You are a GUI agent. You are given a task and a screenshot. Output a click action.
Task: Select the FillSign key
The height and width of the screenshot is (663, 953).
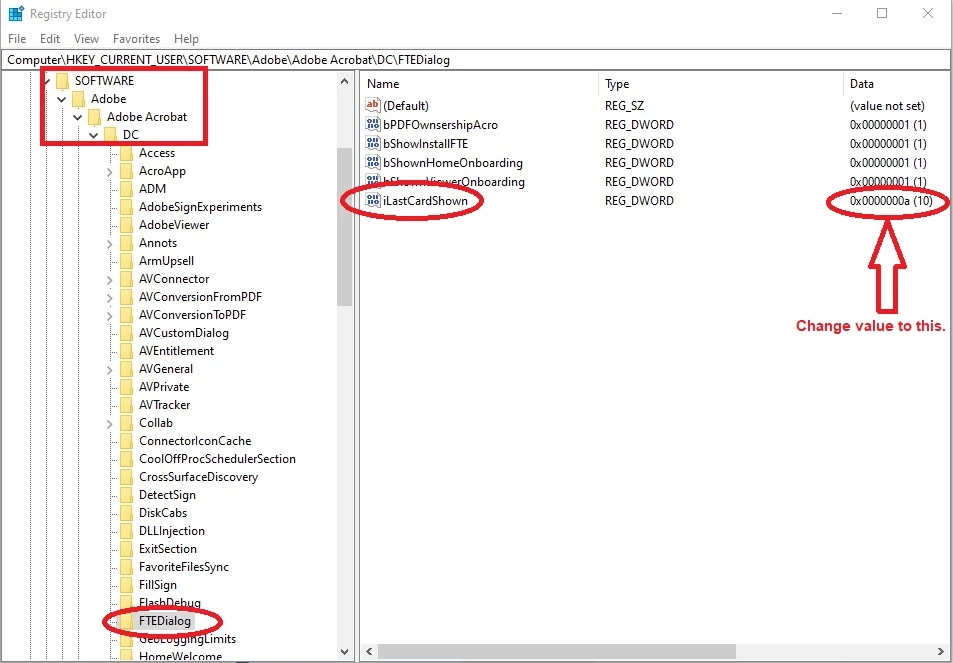[x=157, y=585]
